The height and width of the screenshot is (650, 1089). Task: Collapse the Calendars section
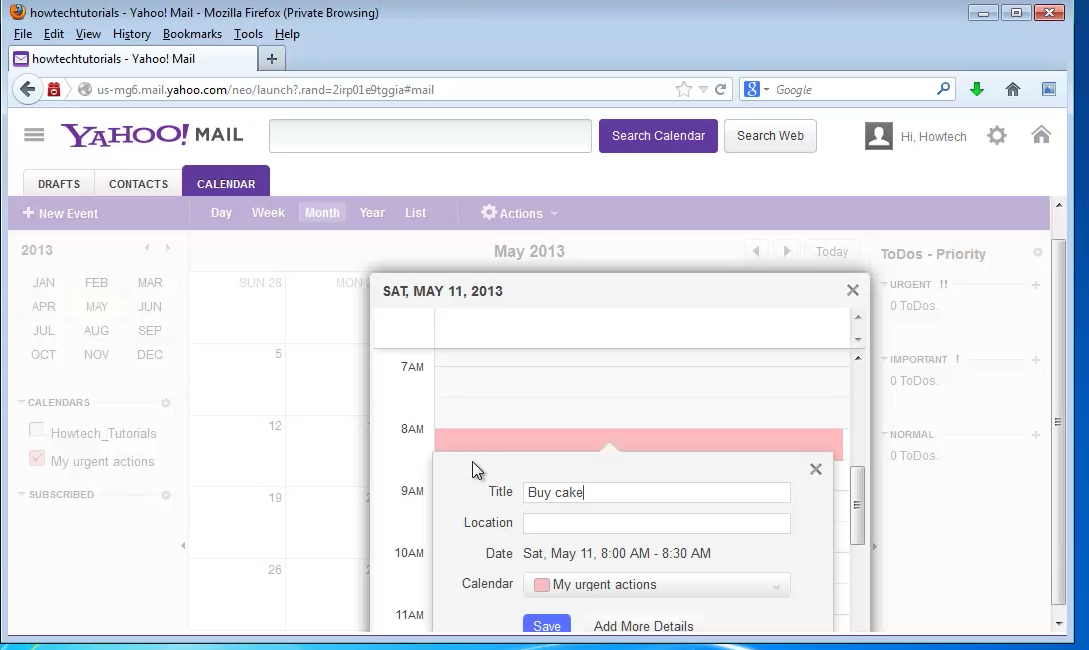point(21,402)
